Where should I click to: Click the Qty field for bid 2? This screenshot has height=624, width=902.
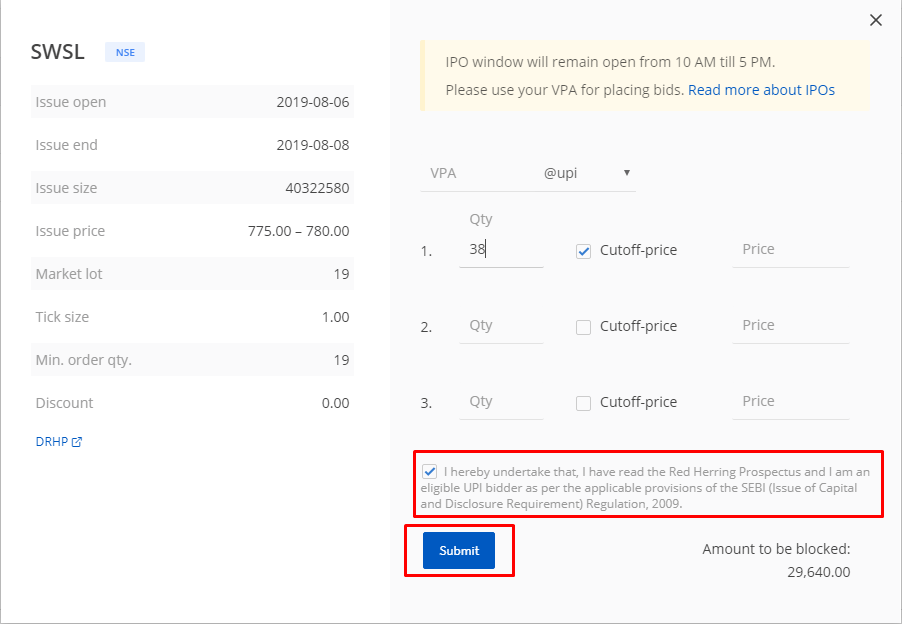pos(501,326)
